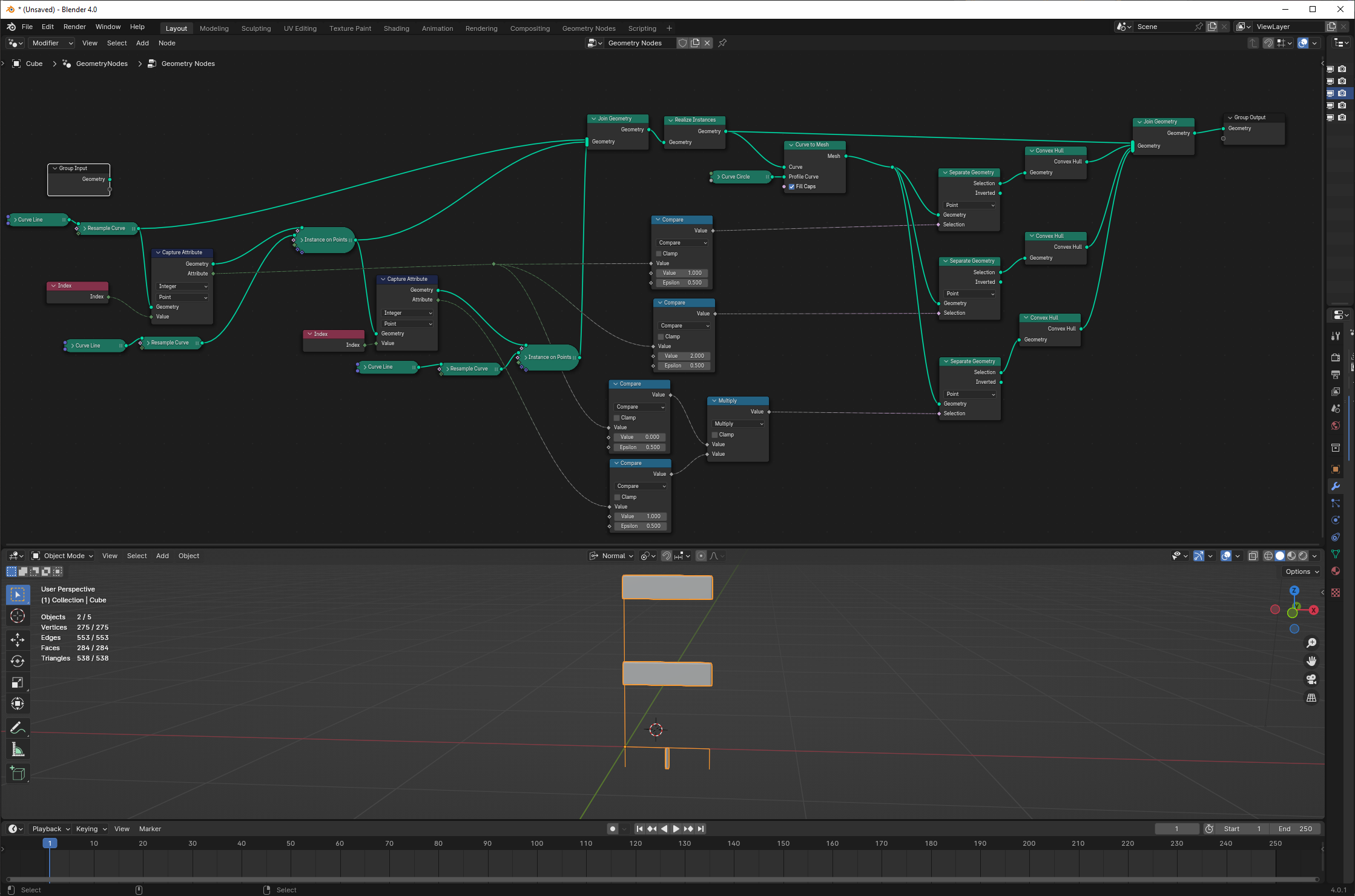Image resolution: width=1355 pixels, height=896 pixels.
Task: Click Epsilon 0.500 slider on top Compare node
Action: (x=682, y=283)
